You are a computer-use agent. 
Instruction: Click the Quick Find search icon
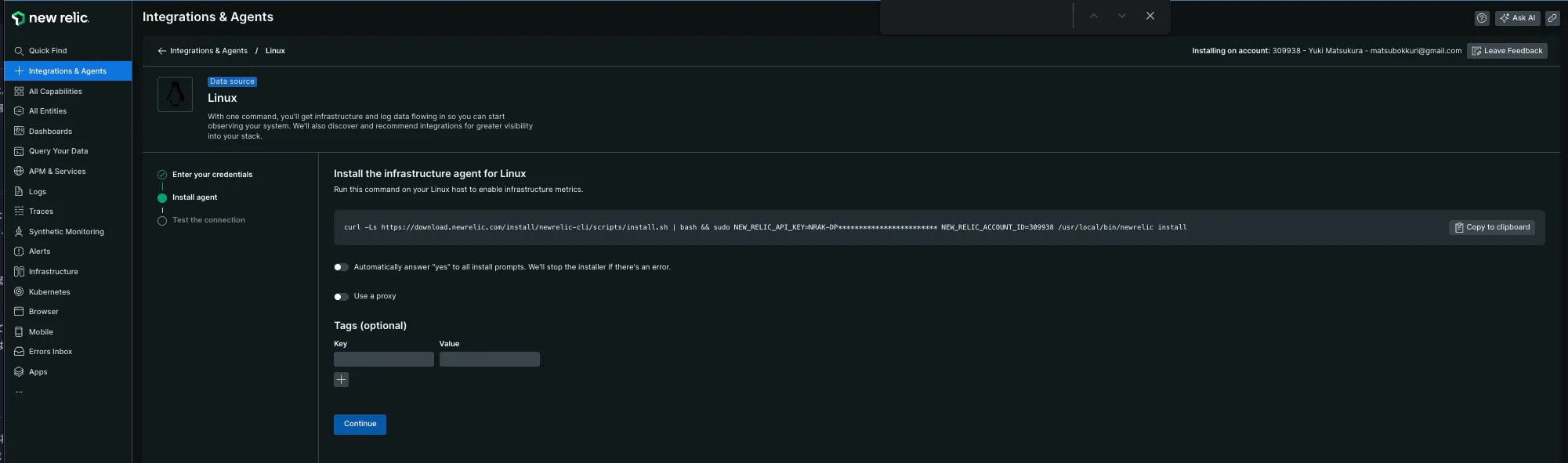coord(19,51)
